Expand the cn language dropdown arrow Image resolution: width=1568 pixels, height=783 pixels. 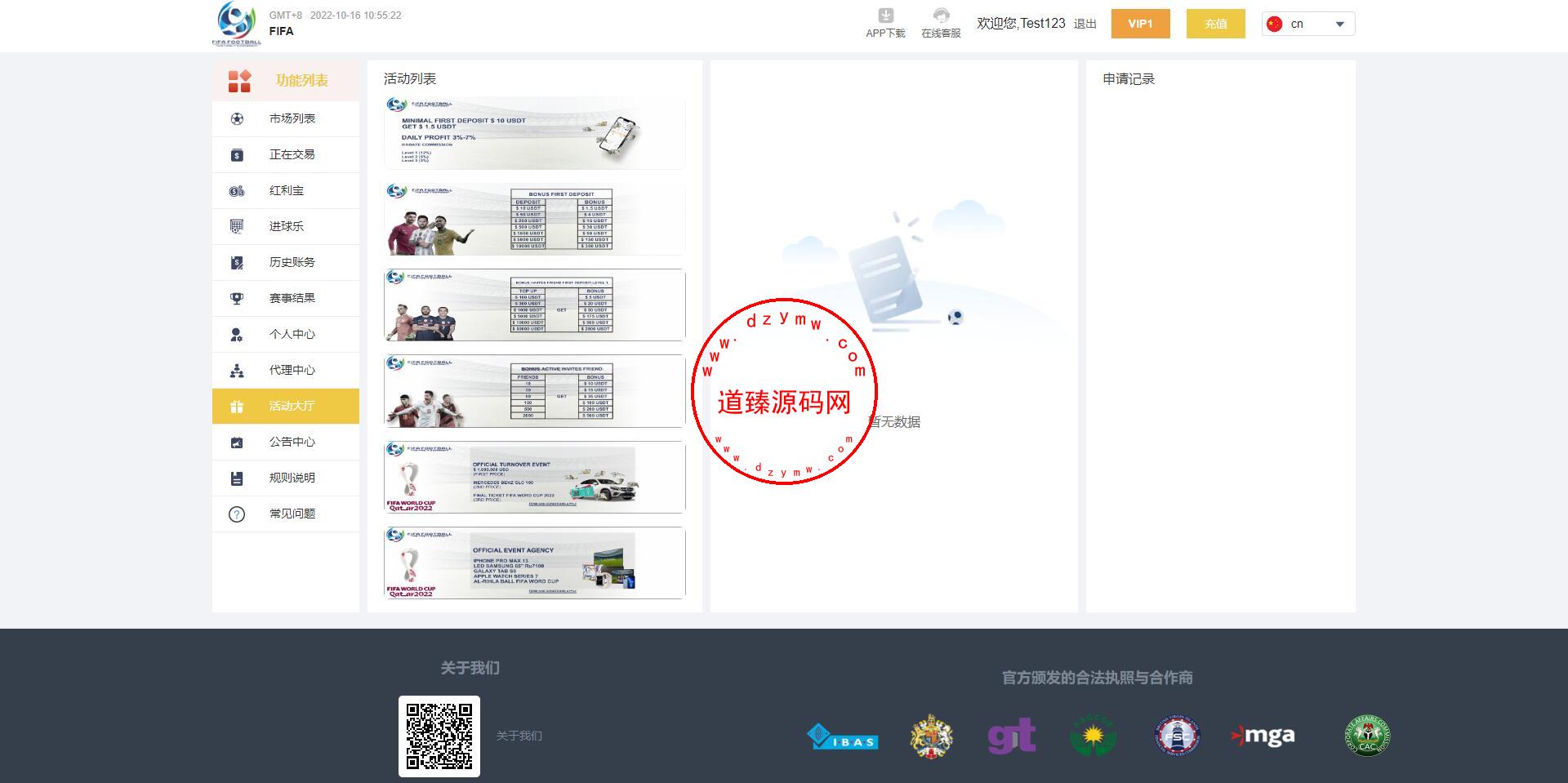pyautogui.click(x=1339, y=24)
